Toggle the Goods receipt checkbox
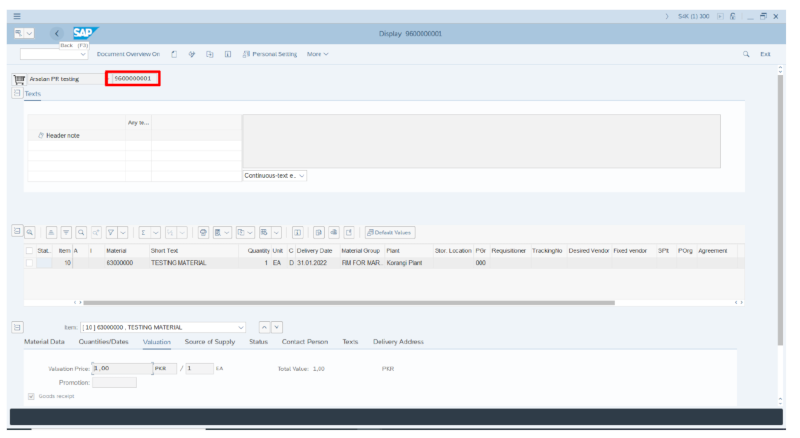Image resolution: width=800 pixels, height=438 pixels. pyautogui.click(x=30, y=396)
